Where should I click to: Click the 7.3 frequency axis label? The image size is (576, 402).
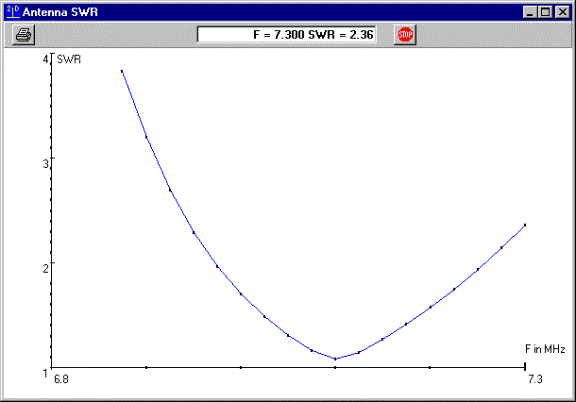coord(535,379)
